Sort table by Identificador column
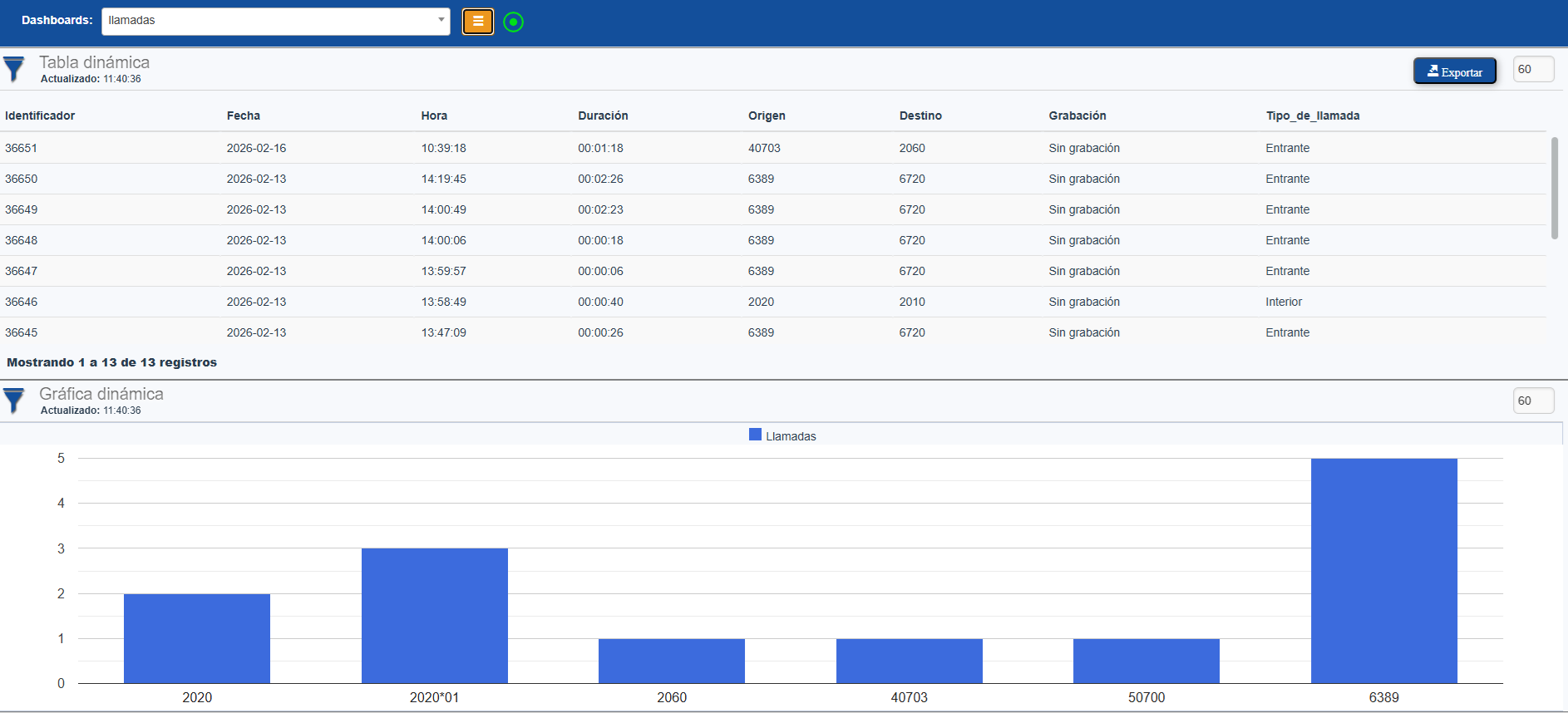This screenshot has width=1568, height=713. tap(40, 116)
